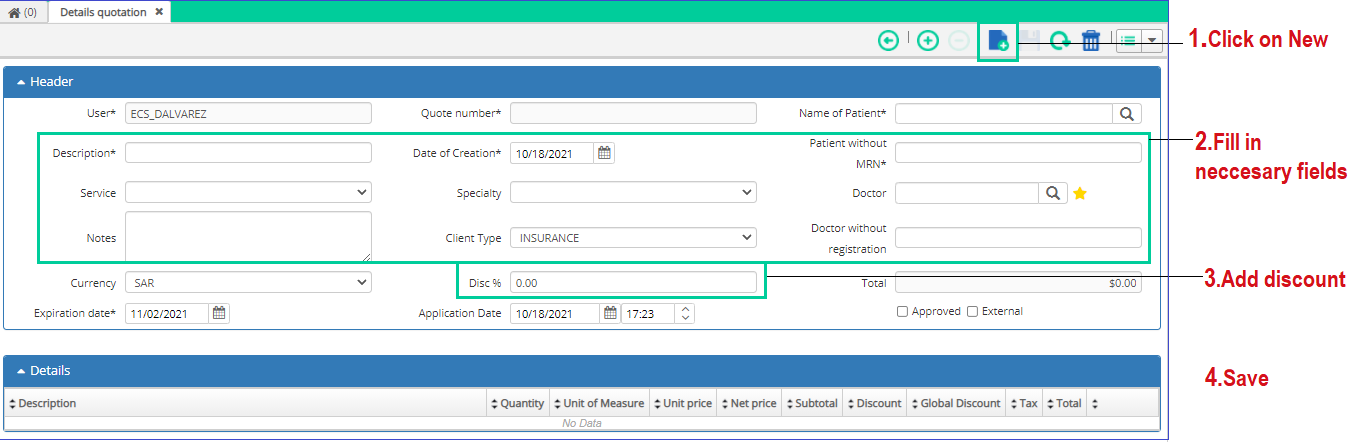Click the trash delete icon
This screenshot has height=442, width=1356.
pos(1091,41)
